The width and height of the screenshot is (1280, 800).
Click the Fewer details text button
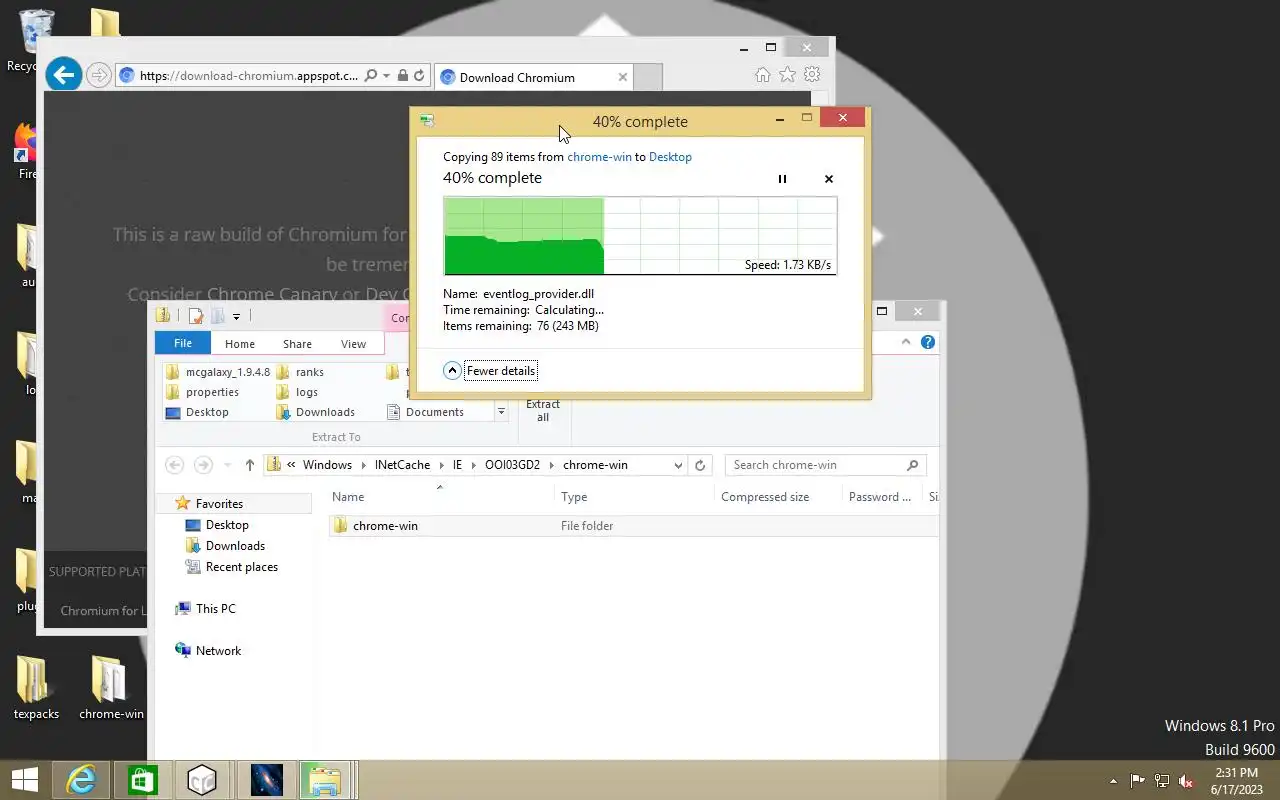(x=501, y=371)
